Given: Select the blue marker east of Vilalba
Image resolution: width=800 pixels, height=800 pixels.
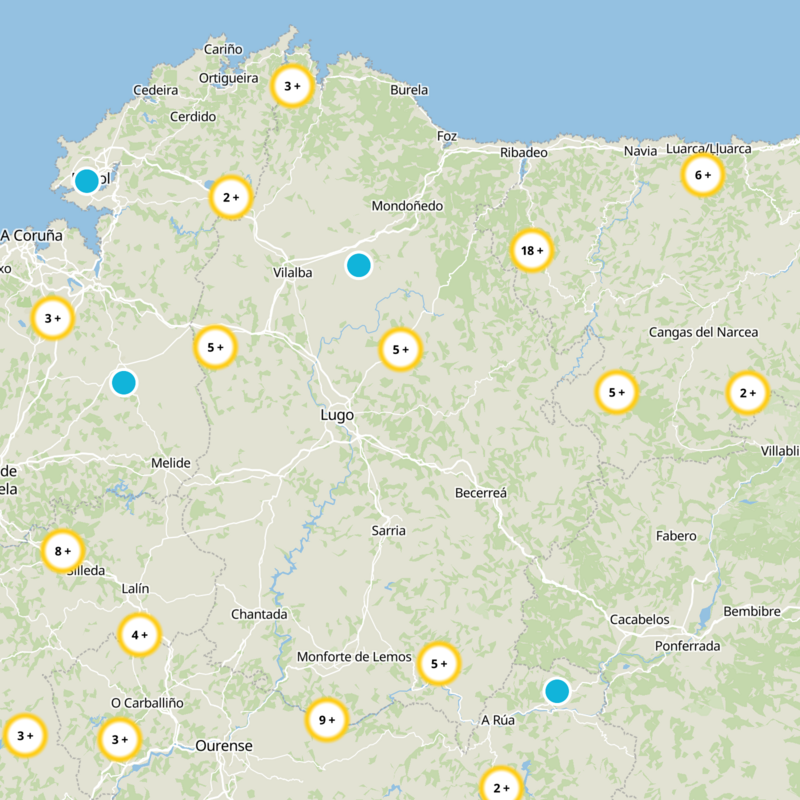Looking at the screenshot, I should (359, 266).
